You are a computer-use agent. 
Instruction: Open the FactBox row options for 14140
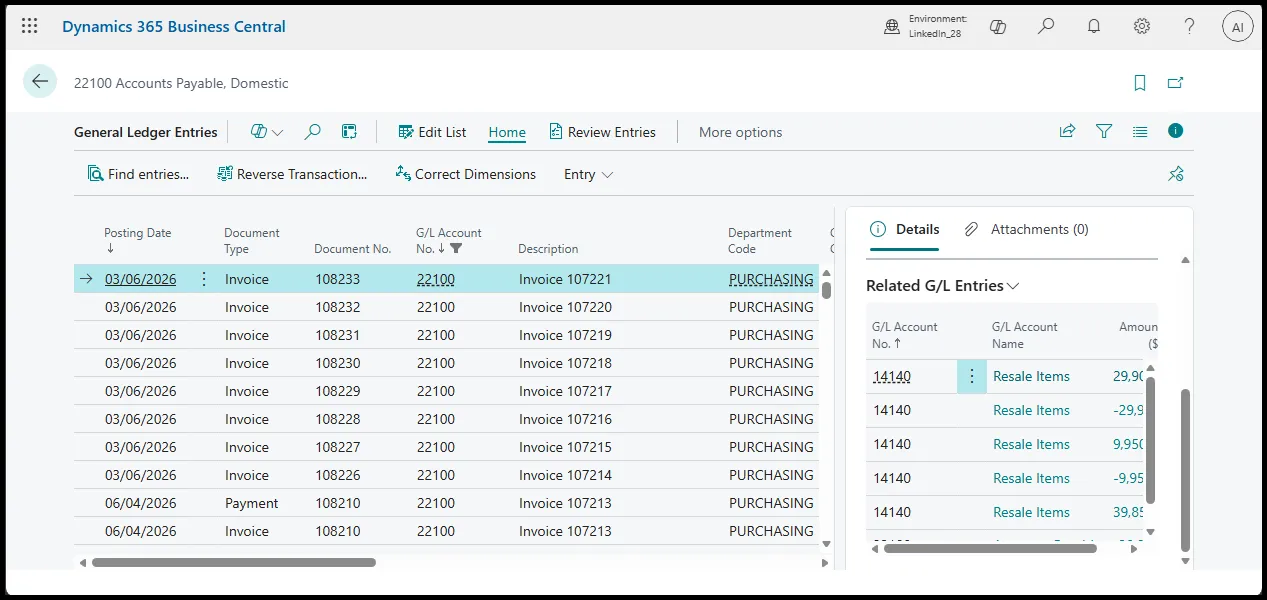tap(972, 376)
